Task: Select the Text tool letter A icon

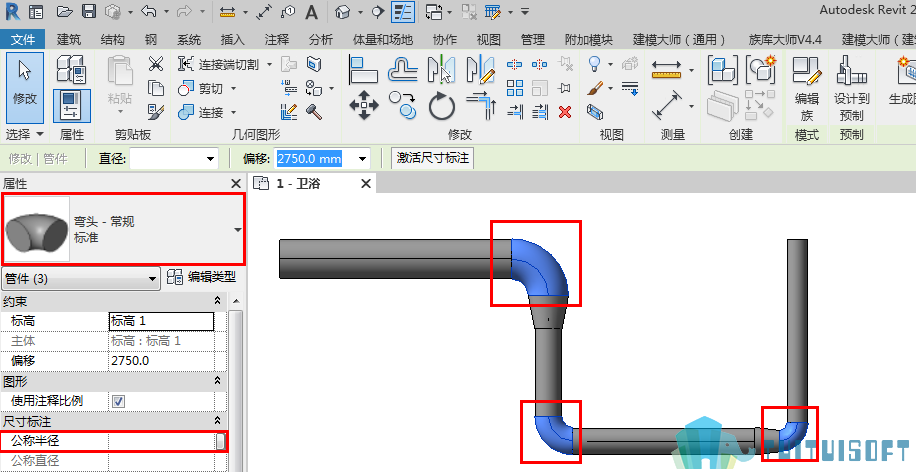Action: 312,12
